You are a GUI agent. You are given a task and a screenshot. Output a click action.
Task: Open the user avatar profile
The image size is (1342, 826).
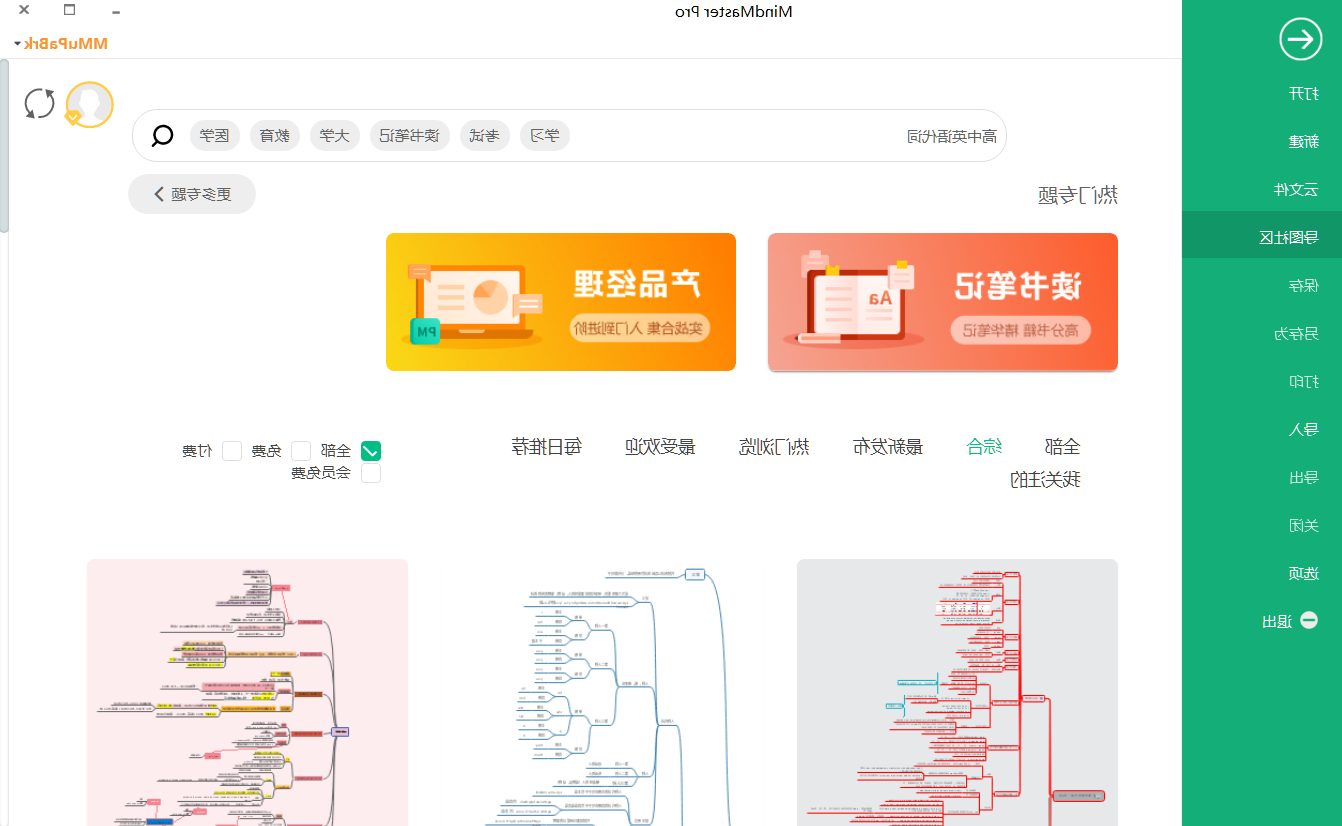tap(89, 104)
